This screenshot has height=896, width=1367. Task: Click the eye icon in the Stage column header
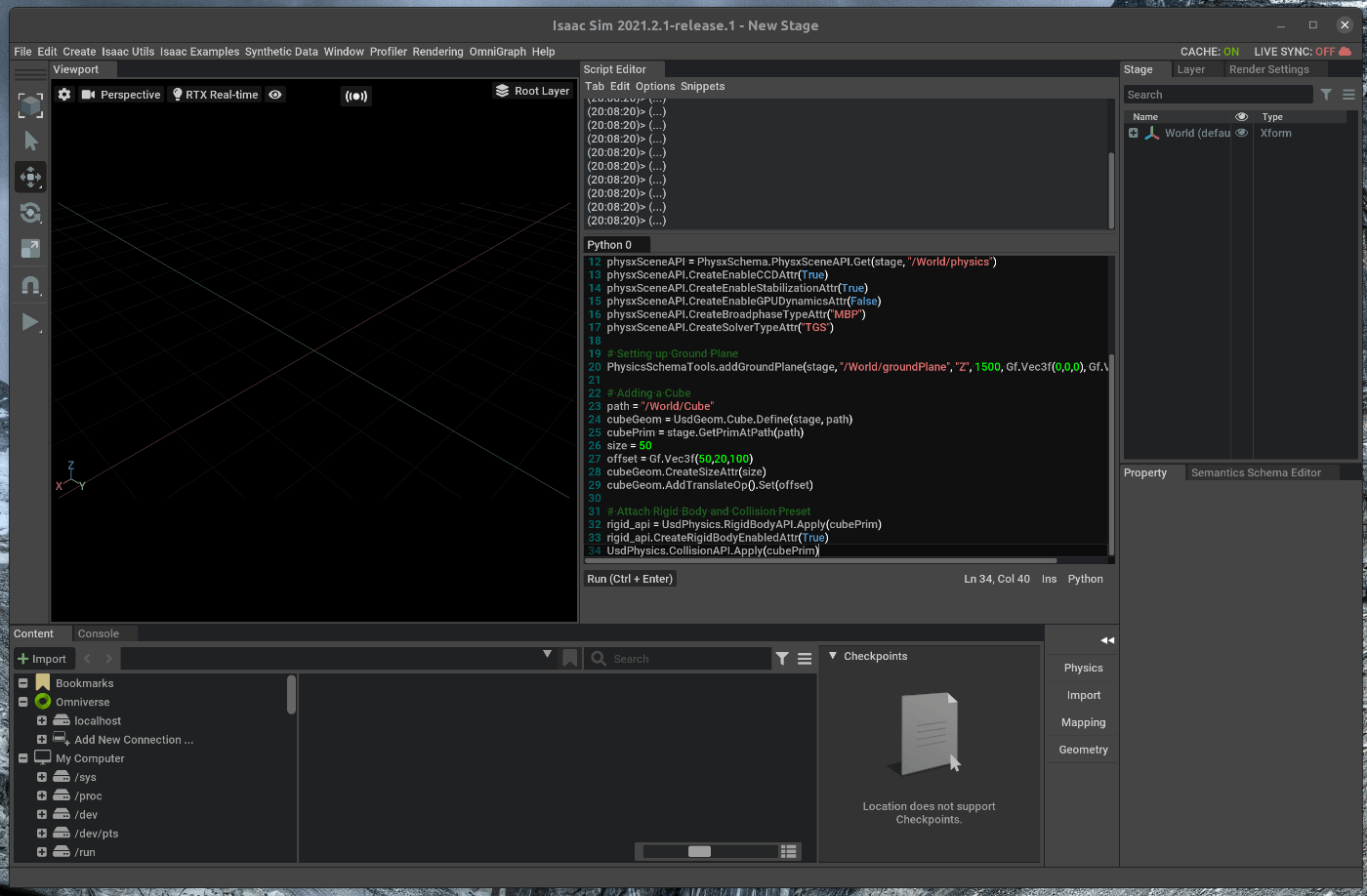tap(1242, 117)
